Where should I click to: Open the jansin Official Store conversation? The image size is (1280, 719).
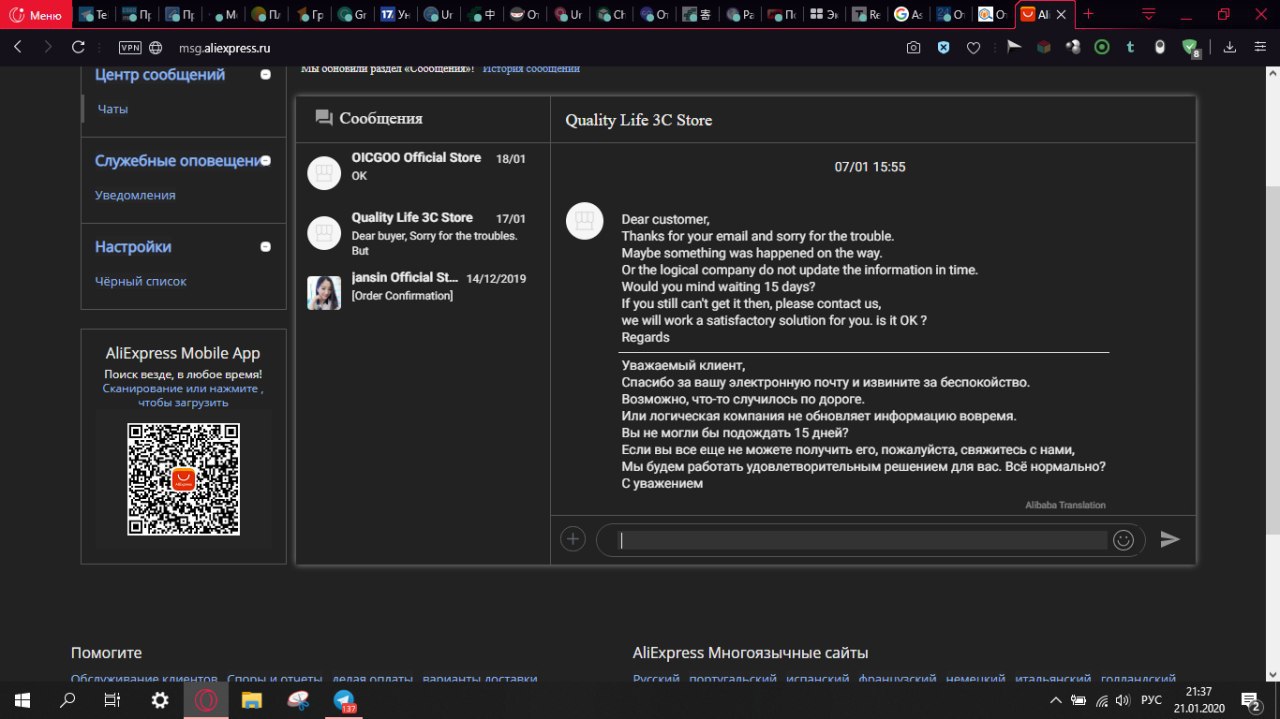pyautogui.click(x=423, y=292)
